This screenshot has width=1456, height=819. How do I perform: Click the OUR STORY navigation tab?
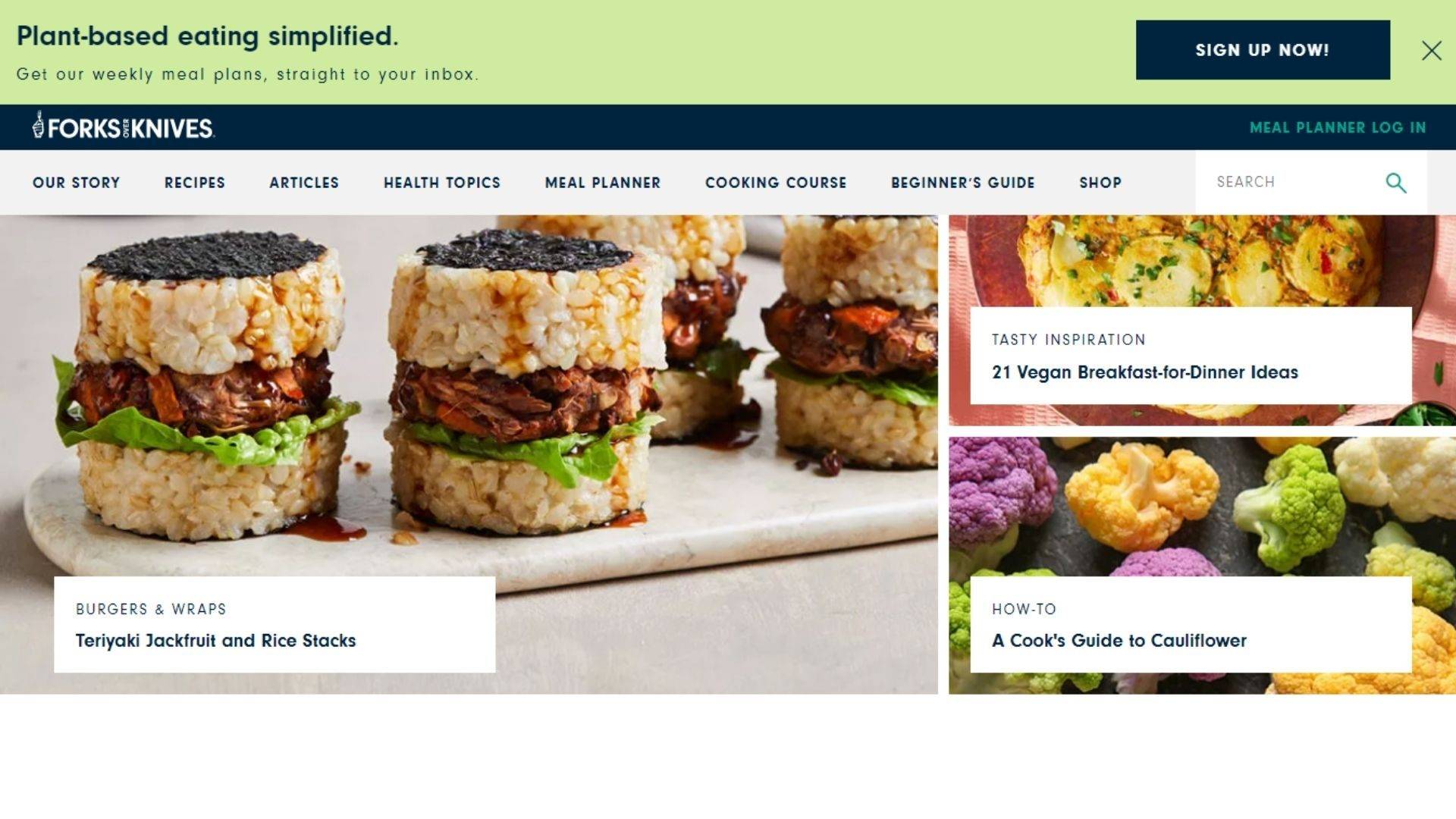(x=76, y=182)
